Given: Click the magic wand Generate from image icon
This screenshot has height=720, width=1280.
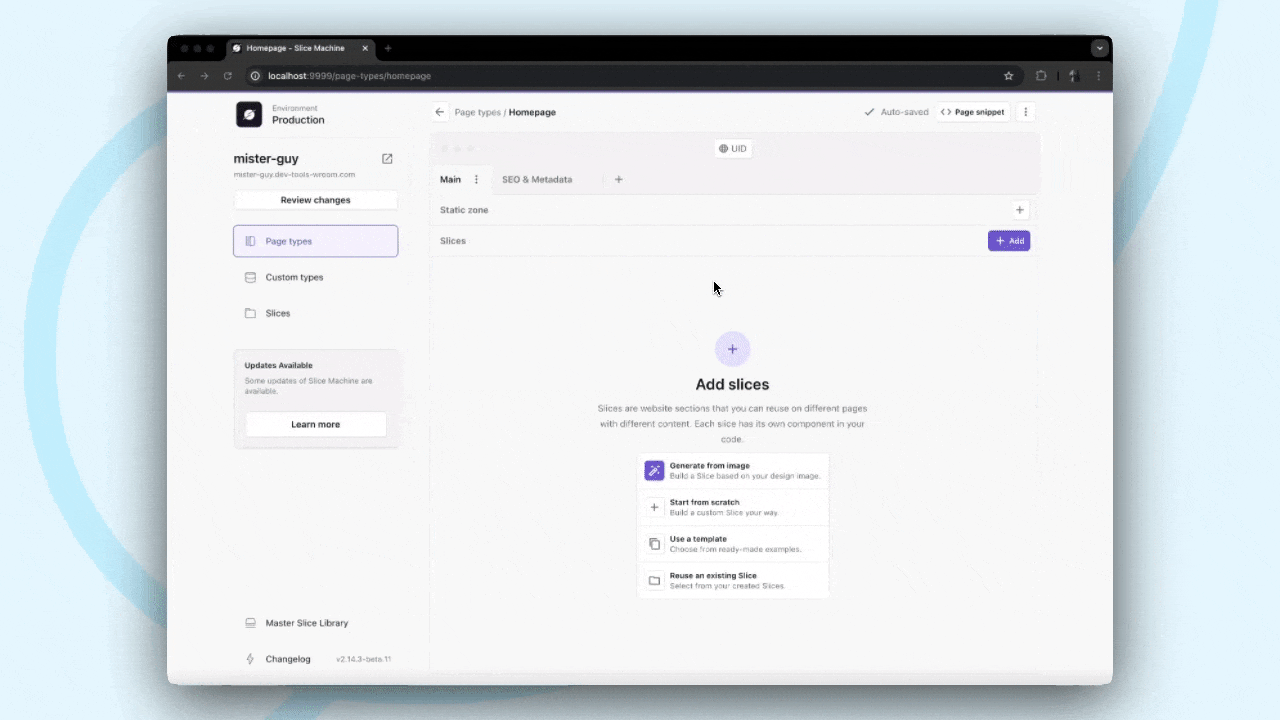Looking at the screenshot, I should tap(654, 470).
